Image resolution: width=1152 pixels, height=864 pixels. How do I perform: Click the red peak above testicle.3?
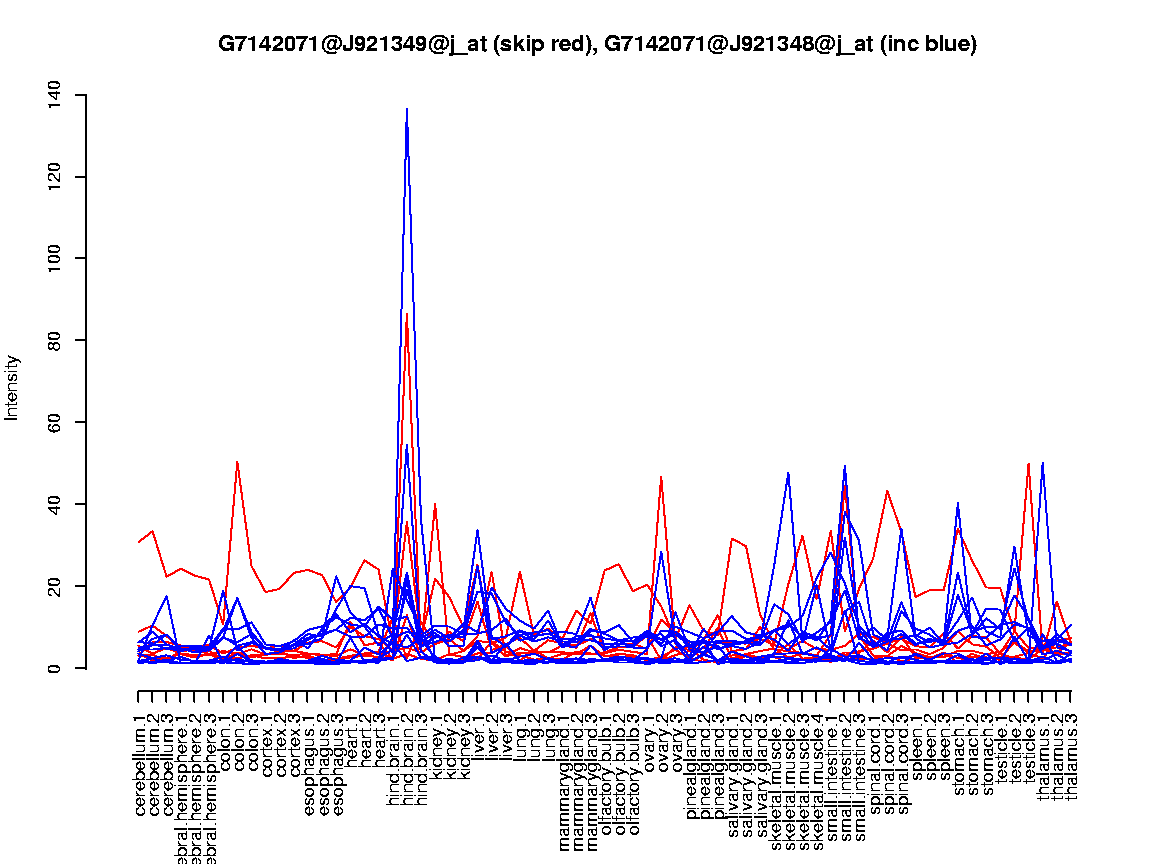click(x=1029, y=464)
